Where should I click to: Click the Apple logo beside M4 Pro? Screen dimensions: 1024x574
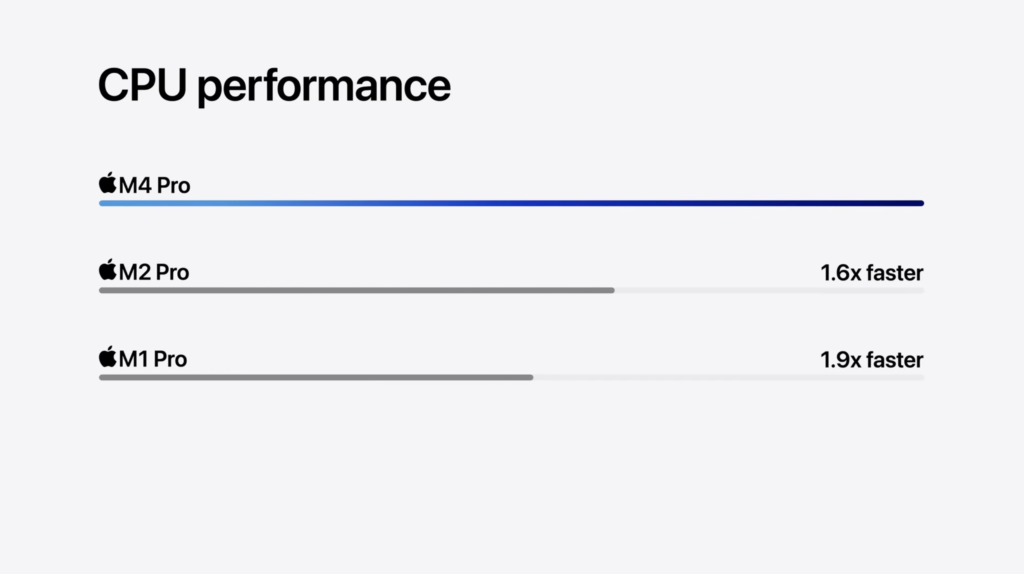[107, 184]
